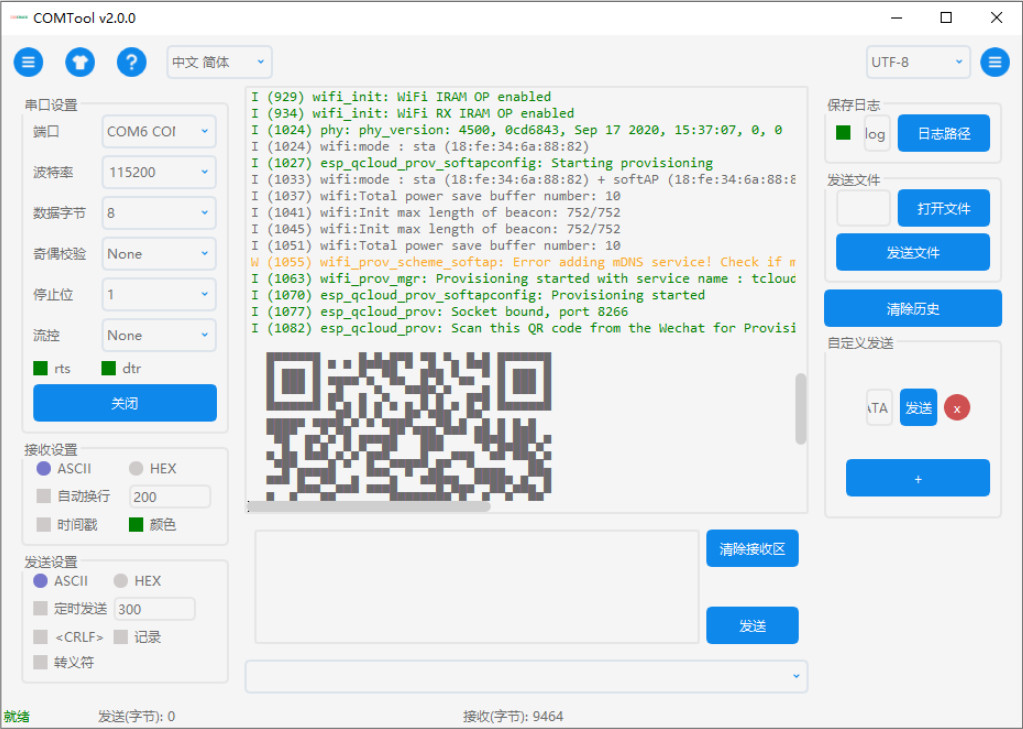
Task: Click the log line 'Socket bound, port 8266'
Action: point(440,311)
